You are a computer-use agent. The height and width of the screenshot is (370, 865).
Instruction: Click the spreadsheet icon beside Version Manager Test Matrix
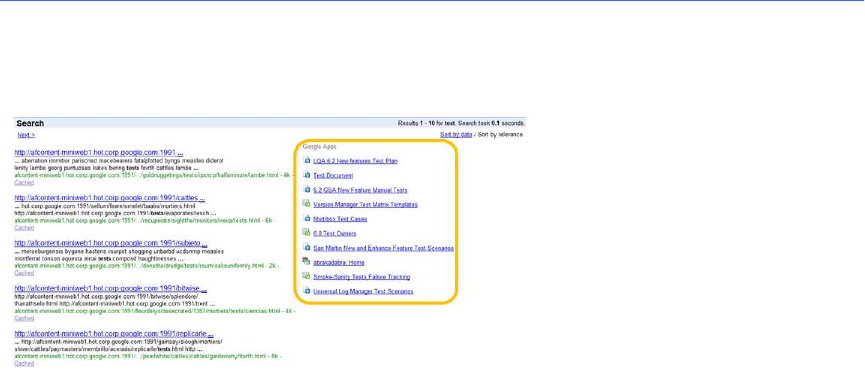[x=306, y=203]
